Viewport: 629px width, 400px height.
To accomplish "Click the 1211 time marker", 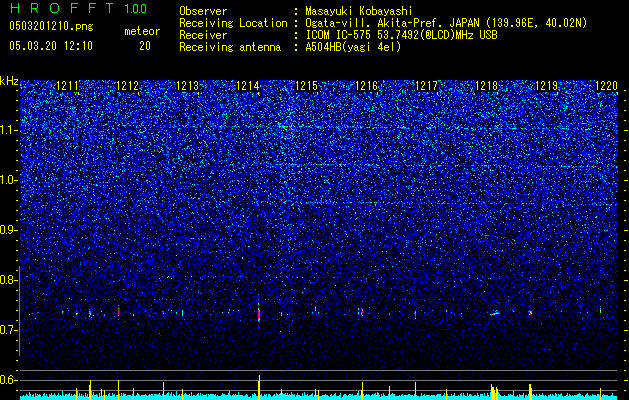I will coord(67,86).
